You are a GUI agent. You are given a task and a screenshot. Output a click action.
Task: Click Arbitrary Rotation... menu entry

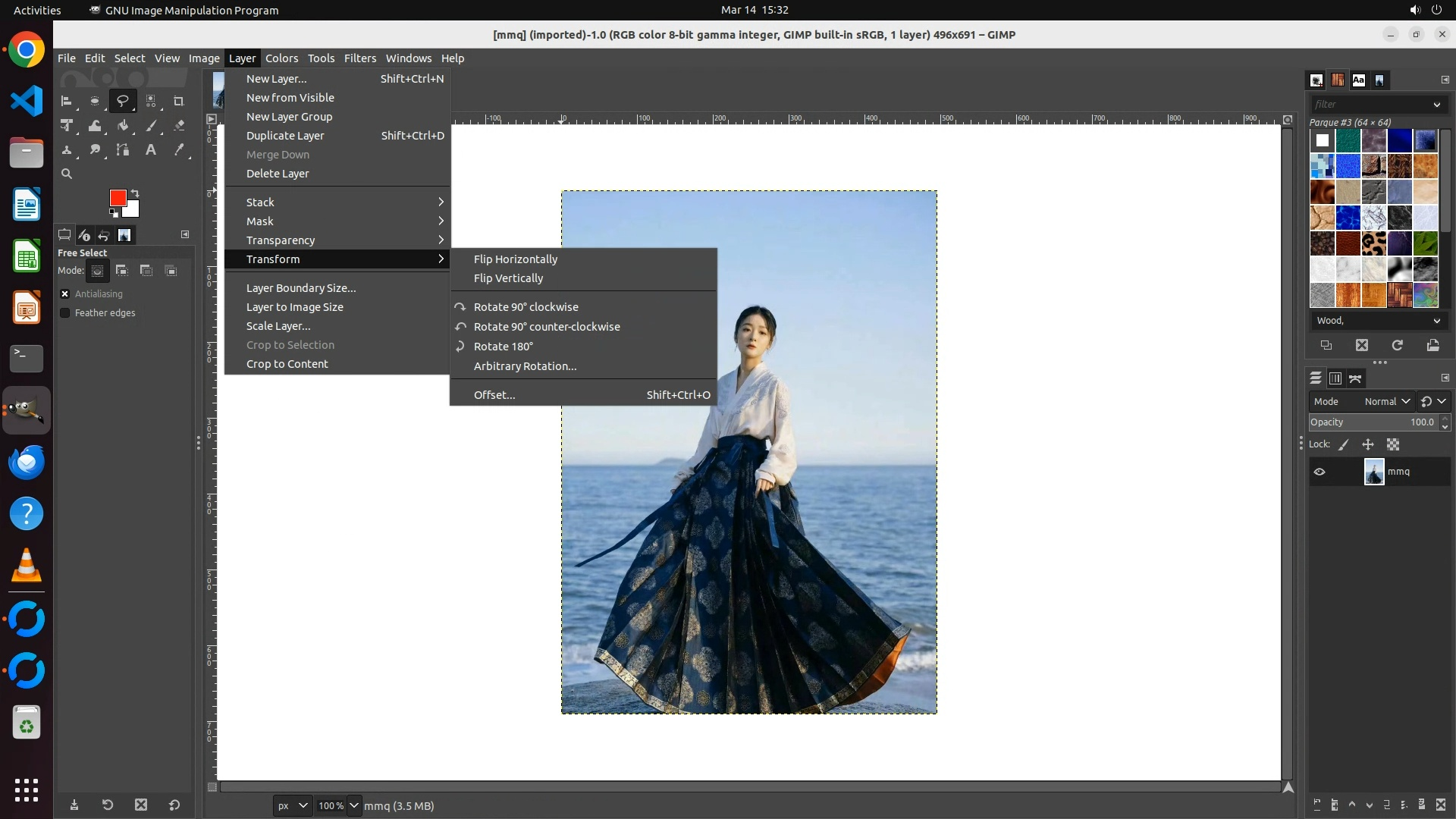pyautogui.click(x=525, y=366)
